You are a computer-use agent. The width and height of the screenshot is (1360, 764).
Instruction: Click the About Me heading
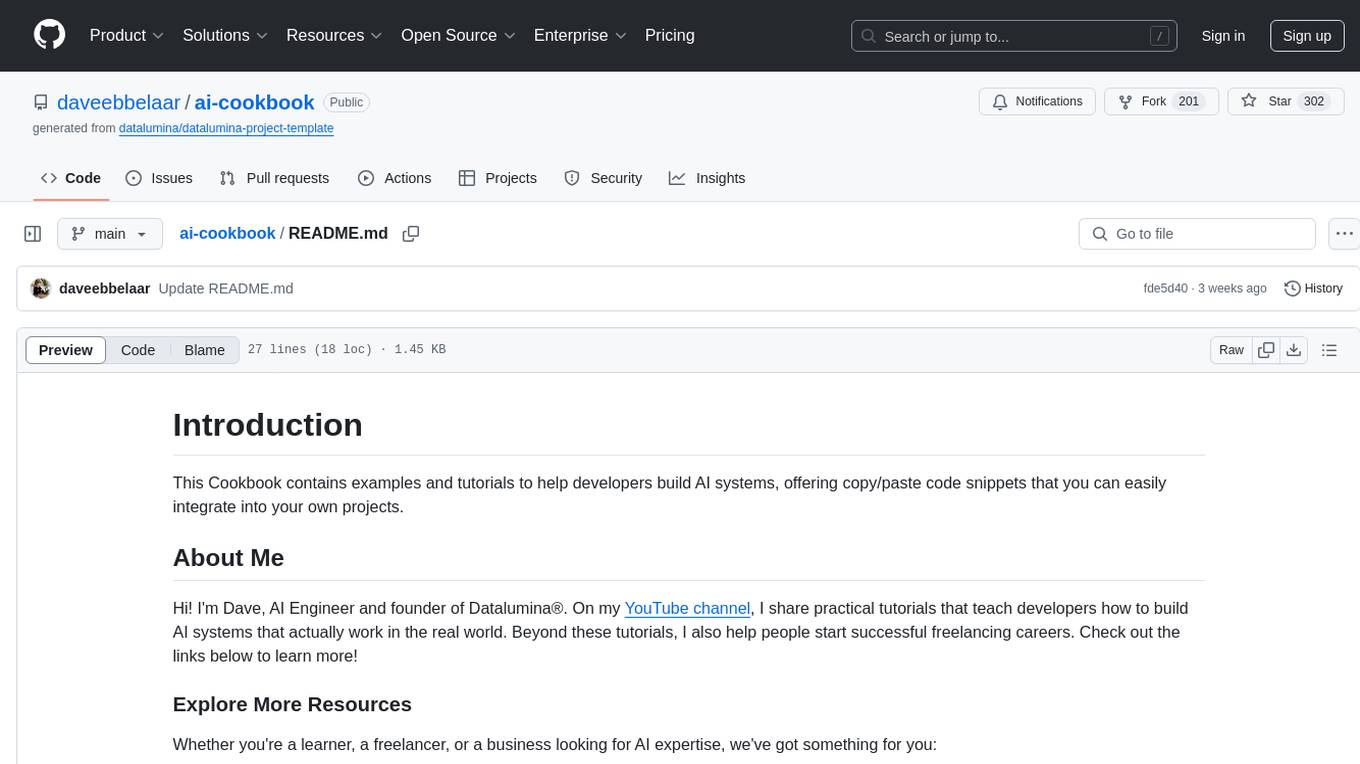tap(228, 558)
